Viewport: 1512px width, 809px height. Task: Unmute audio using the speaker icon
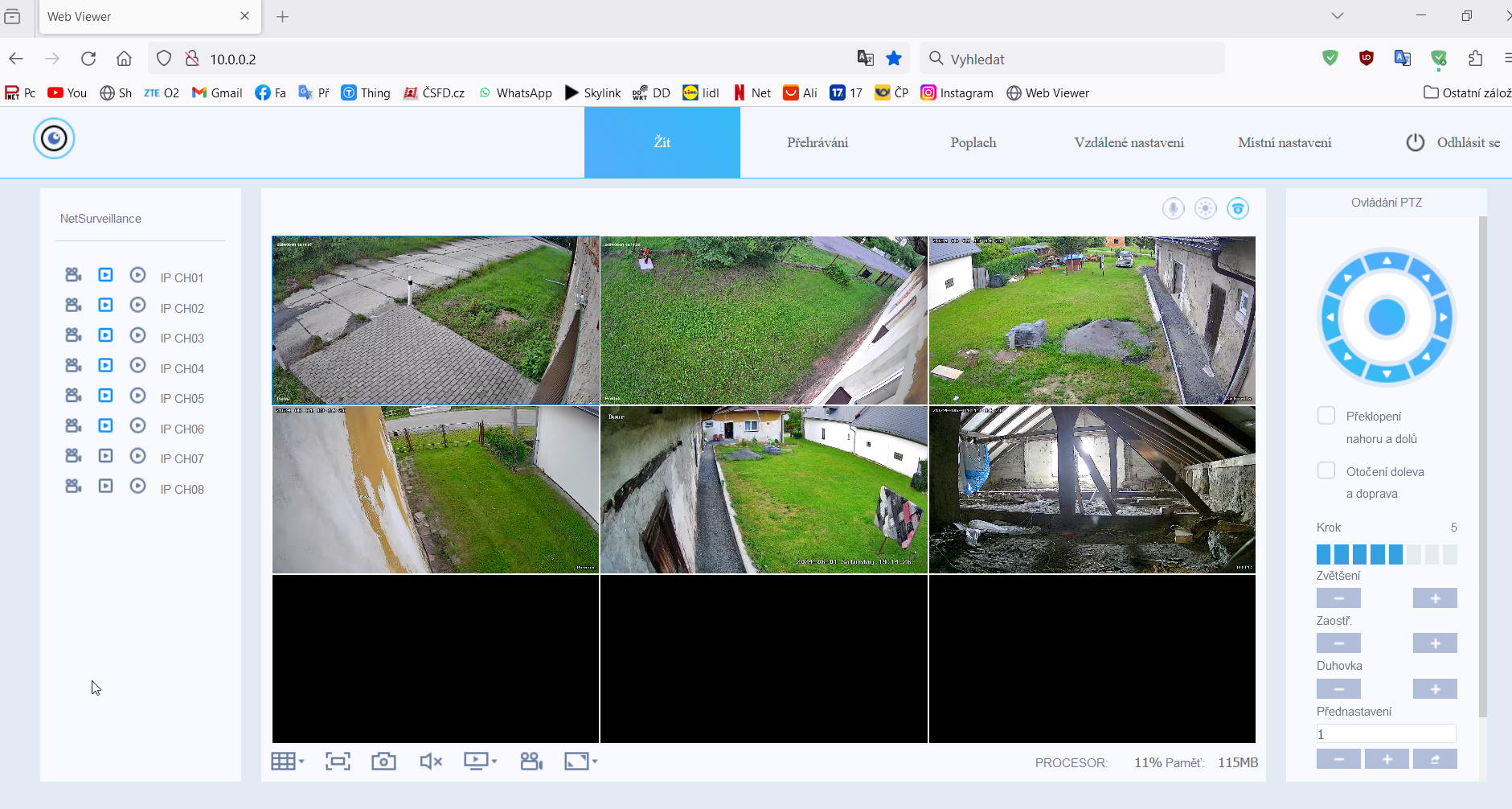click(x=431, y=762)
